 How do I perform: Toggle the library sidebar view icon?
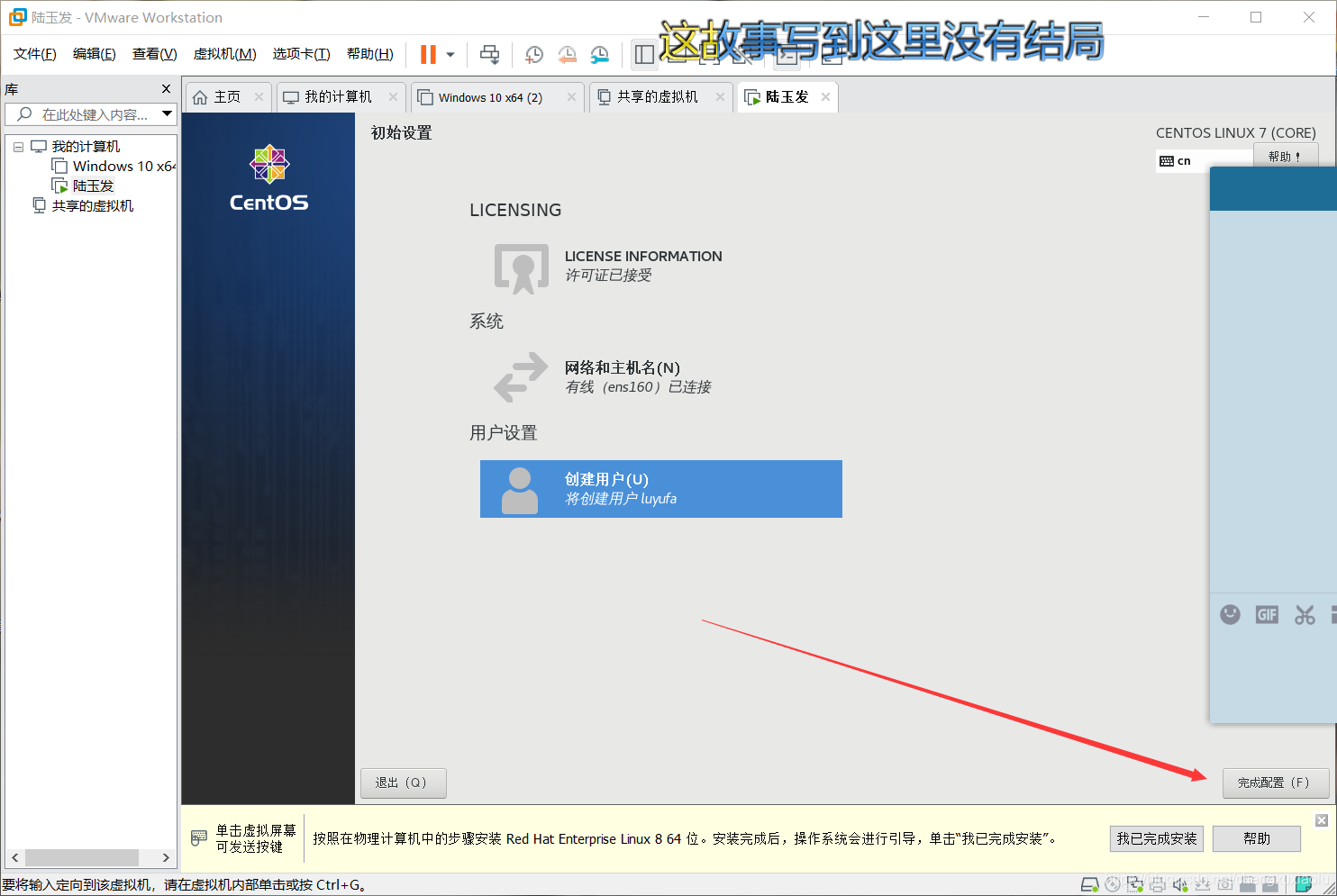coord(644,55)
